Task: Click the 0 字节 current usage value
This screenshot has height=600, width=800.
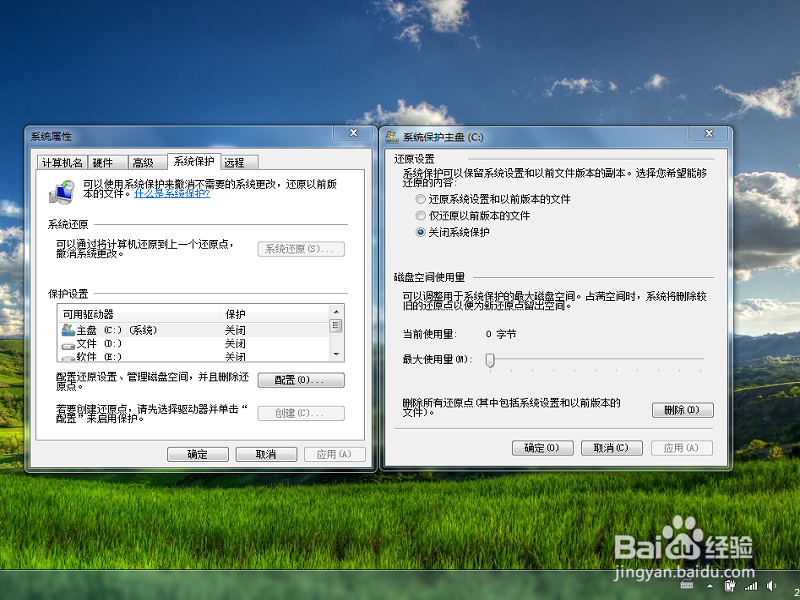Action: [x=501, y=334]
